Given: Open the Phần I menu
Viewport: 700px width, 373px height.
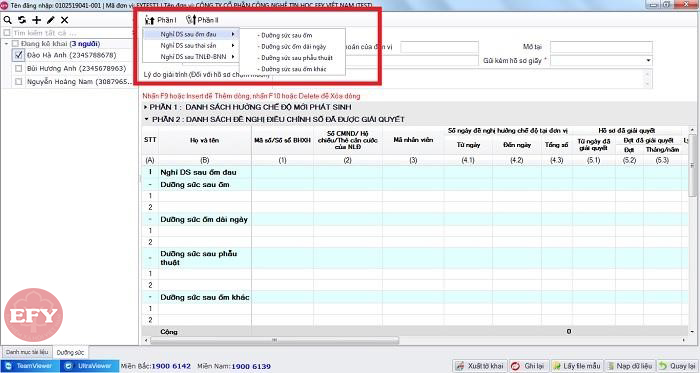Looking at the screenshot, I should click(160, 20).
